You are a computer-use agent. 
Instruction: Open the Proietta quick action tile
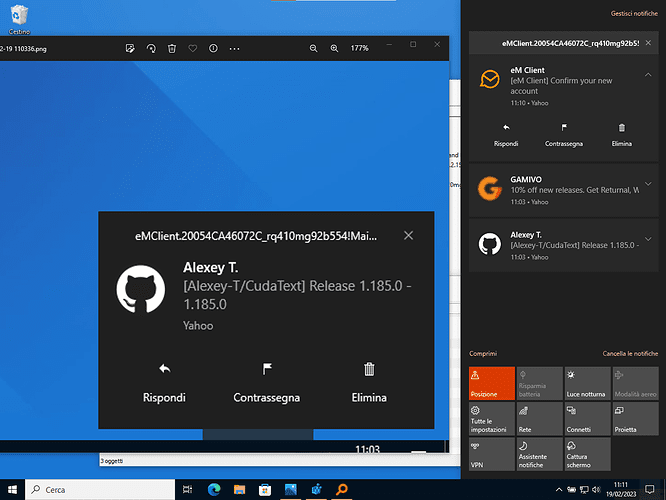point(636,419)
